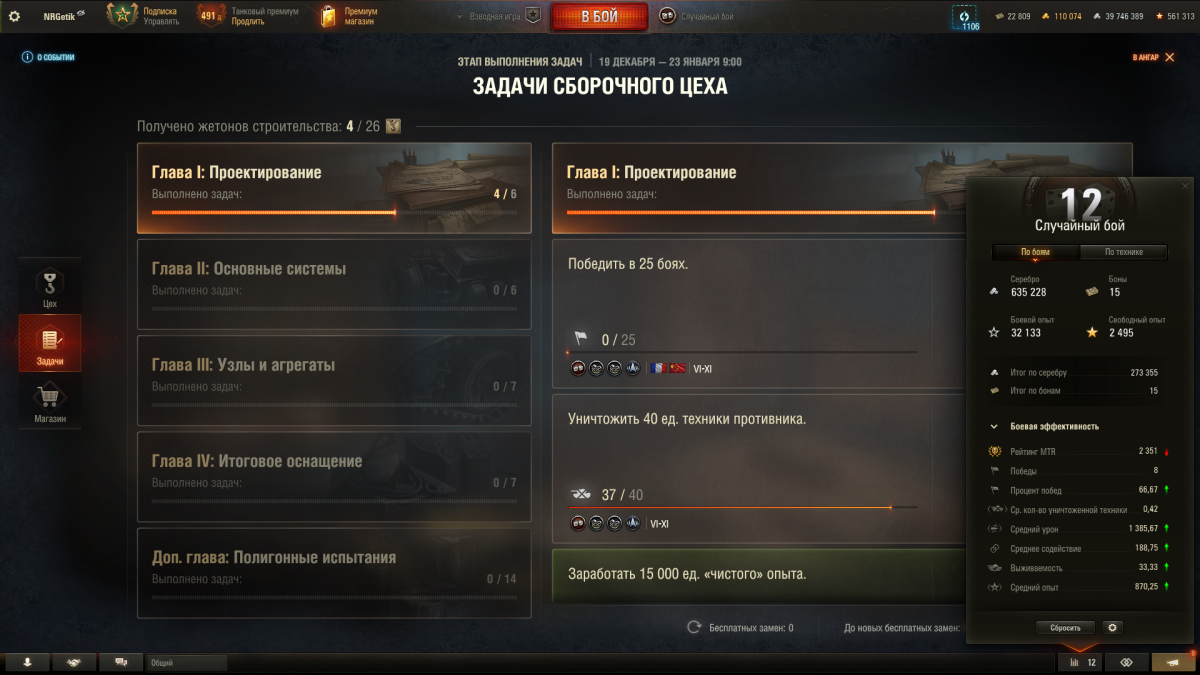
Task: Select the По боям stats view
Action: (x=1035, y=252)
